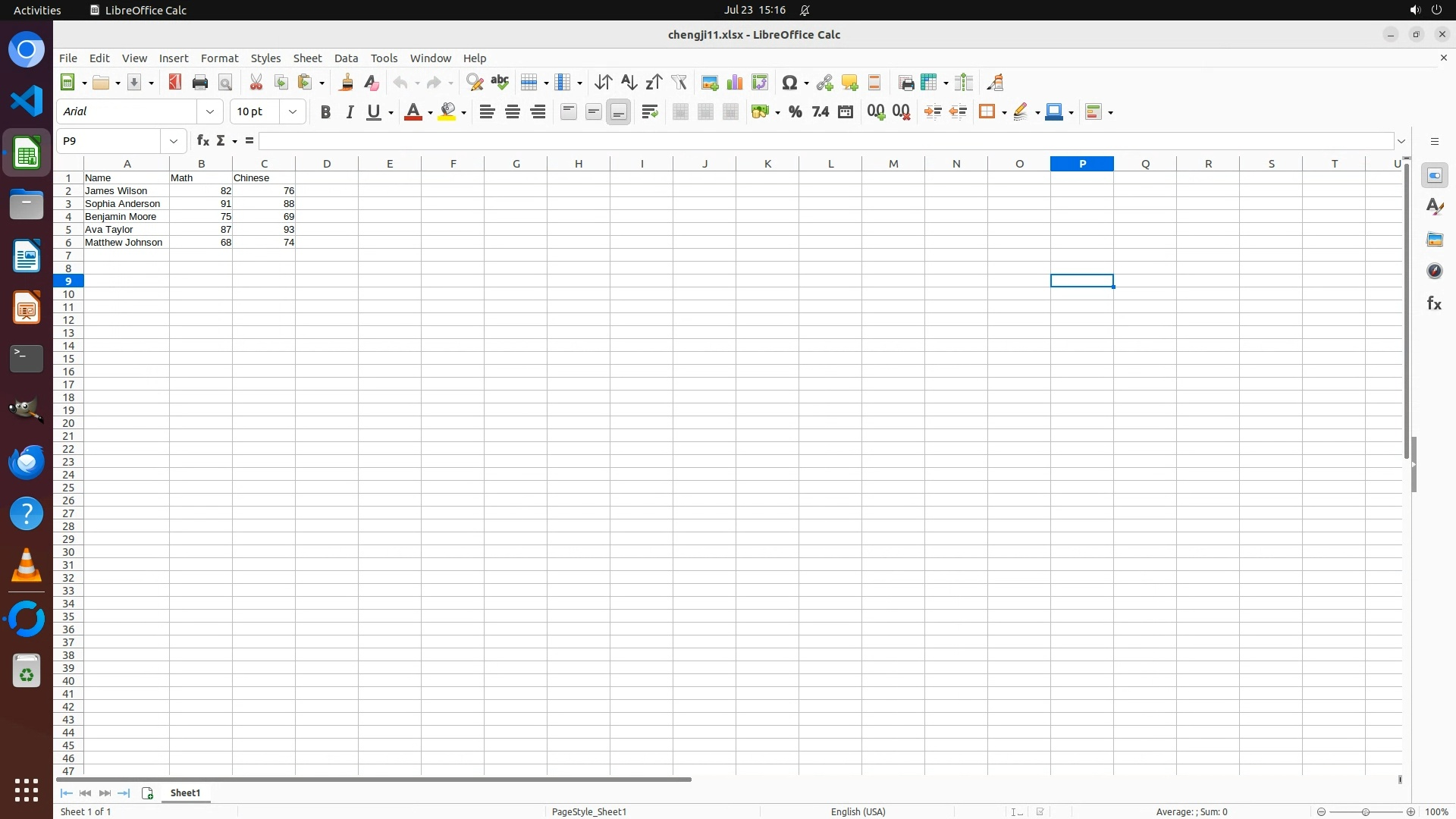The height and width of the screenshot is (819, 1456).
Task: Click the formula input line
Action: (x=825, y=141)
